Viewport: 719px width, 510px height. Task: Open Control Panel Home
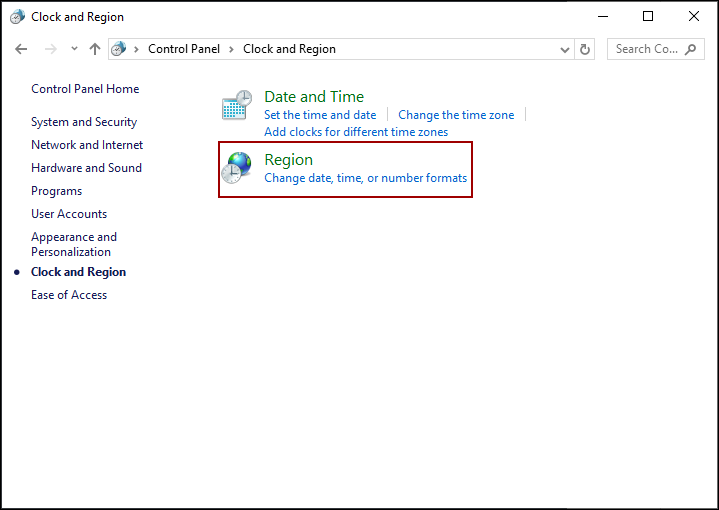coord(85,89)
